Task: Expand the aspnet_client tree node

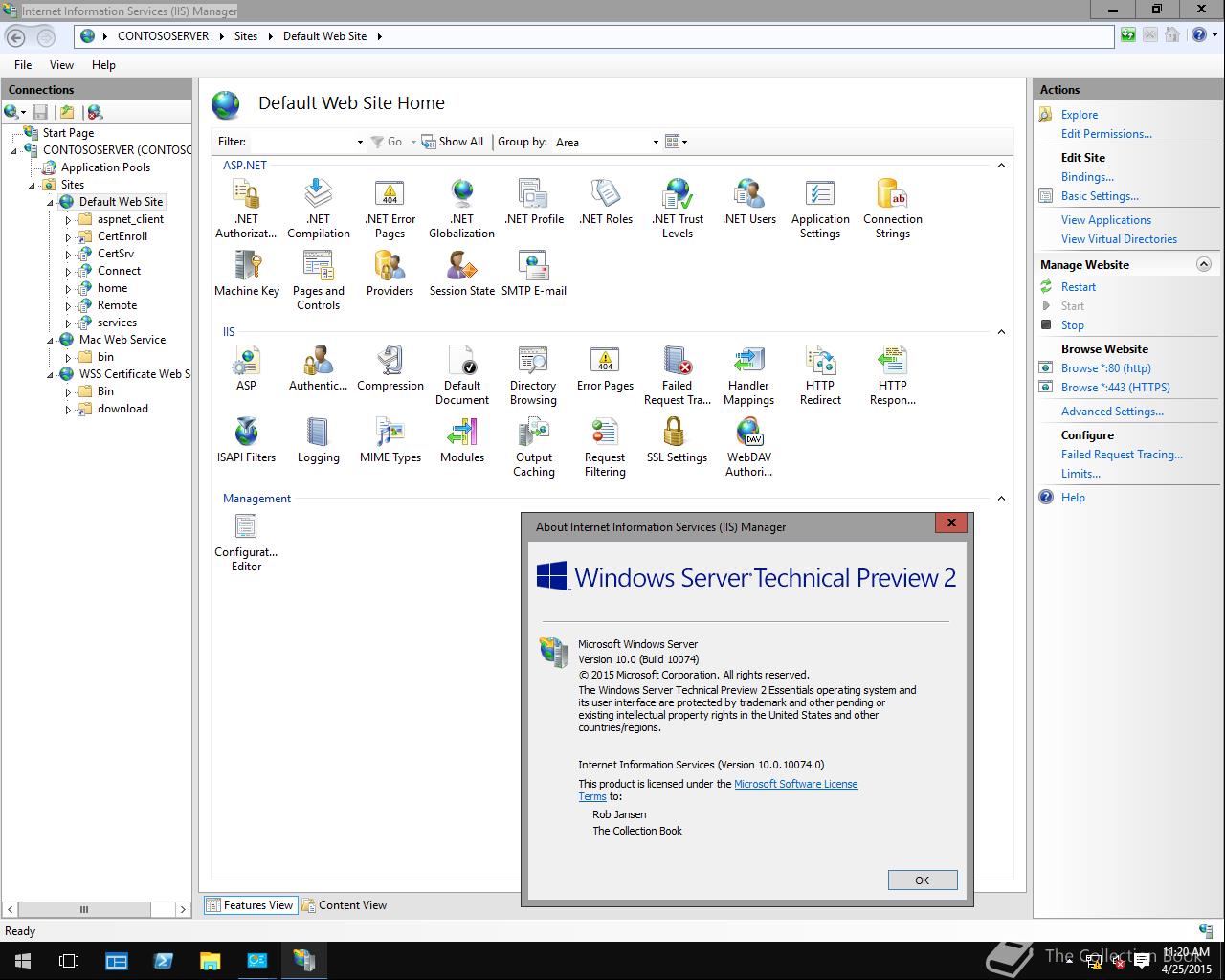Action: point(68,219)
